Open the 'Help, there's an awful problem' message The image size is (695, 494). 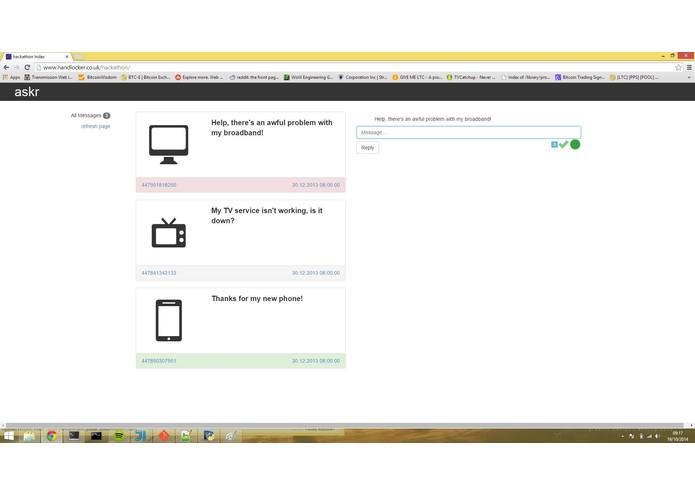click(241, 152)
